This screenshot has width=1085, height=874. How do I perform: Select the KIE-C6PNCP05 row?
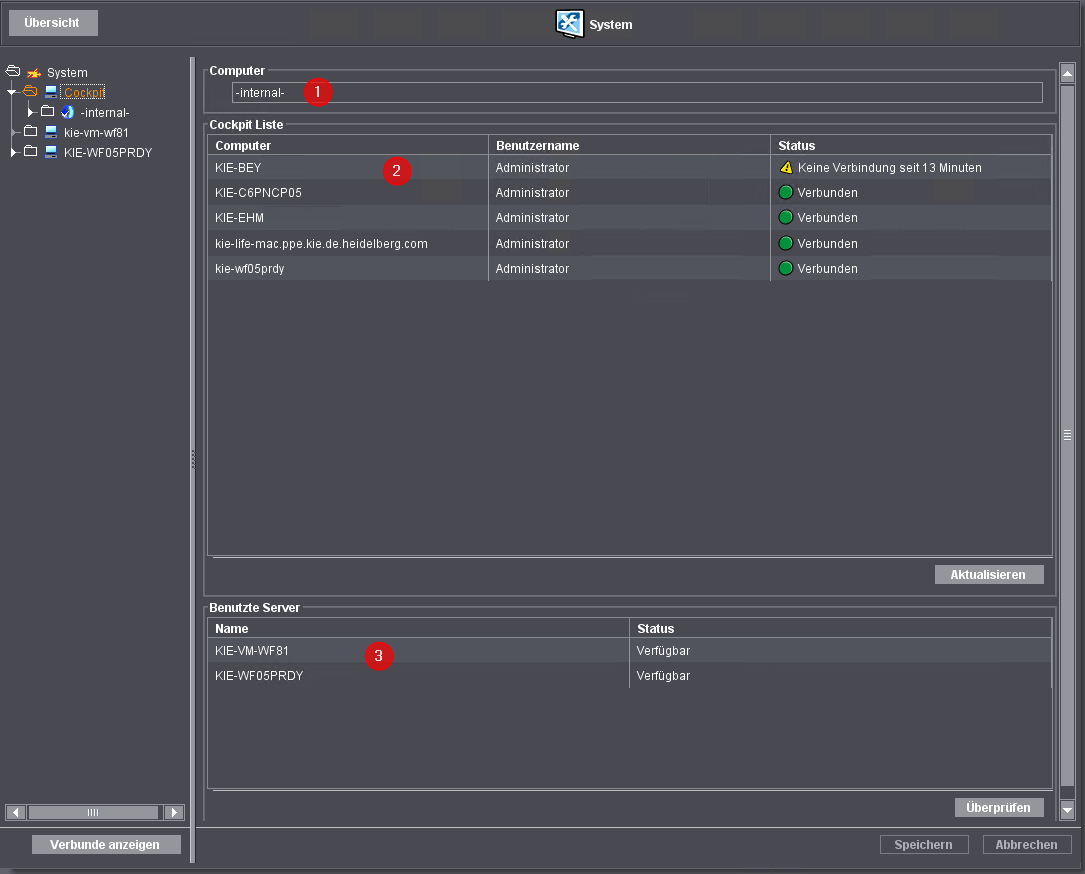(630, 192)
